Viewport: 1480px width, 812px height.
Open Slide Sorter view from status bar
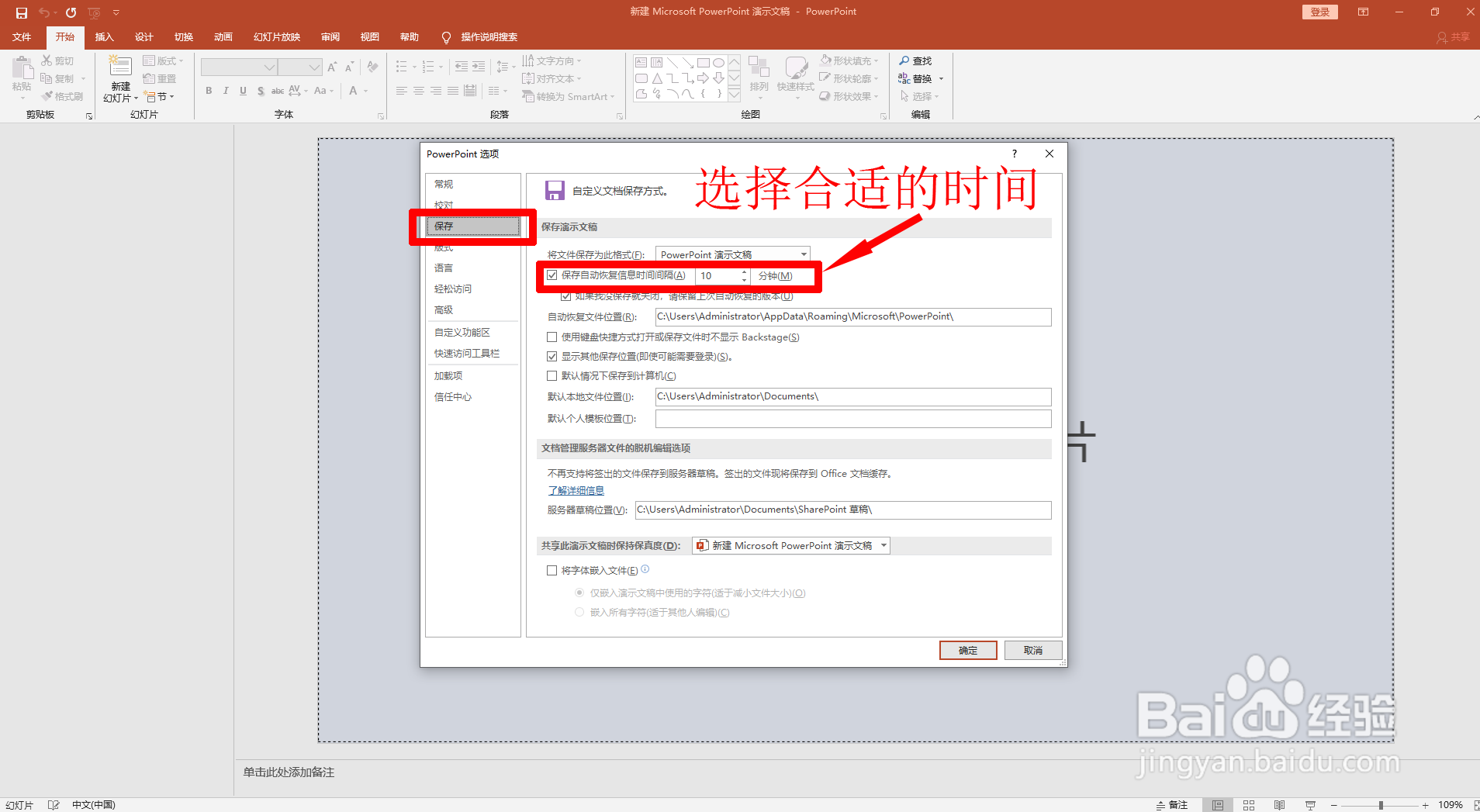[x=1249, y=805]
